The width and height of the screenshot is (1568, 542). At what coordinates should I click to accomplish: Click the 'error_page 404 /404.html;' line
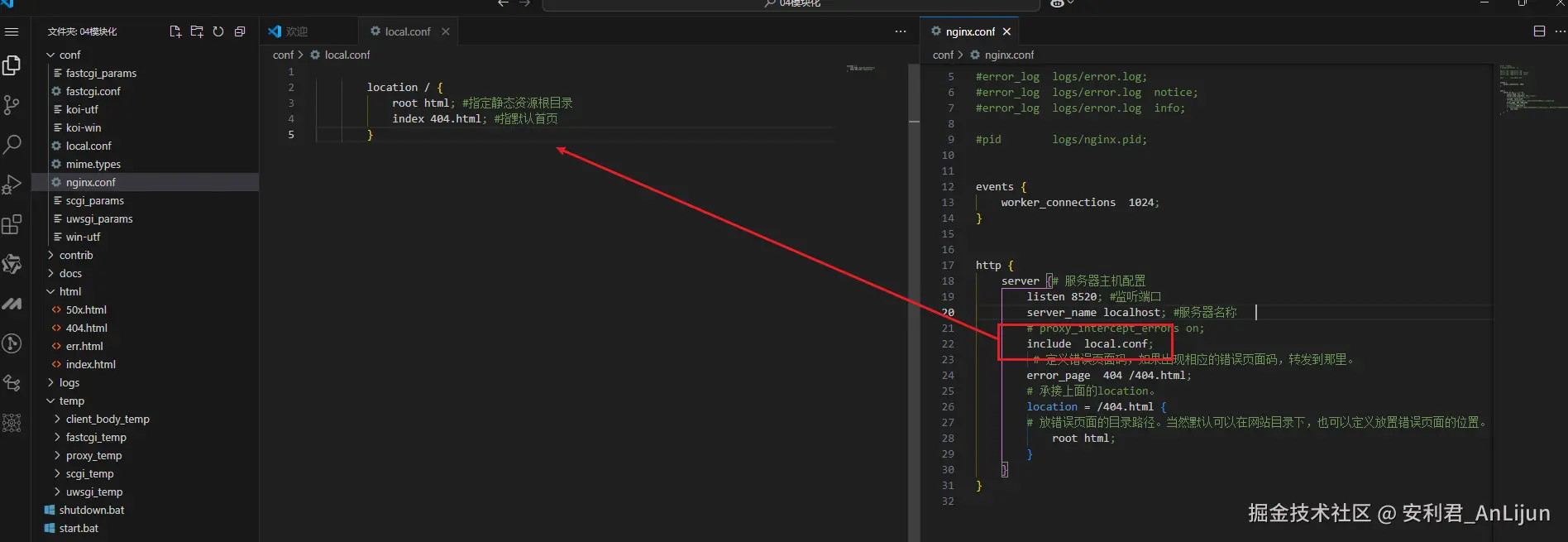[x=1108, y=375]
